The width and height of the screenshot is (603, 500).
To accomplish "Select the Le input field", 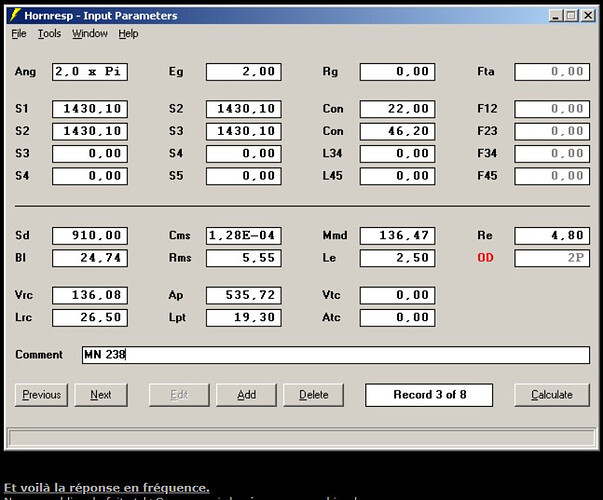I will click(x=398, y=258).
